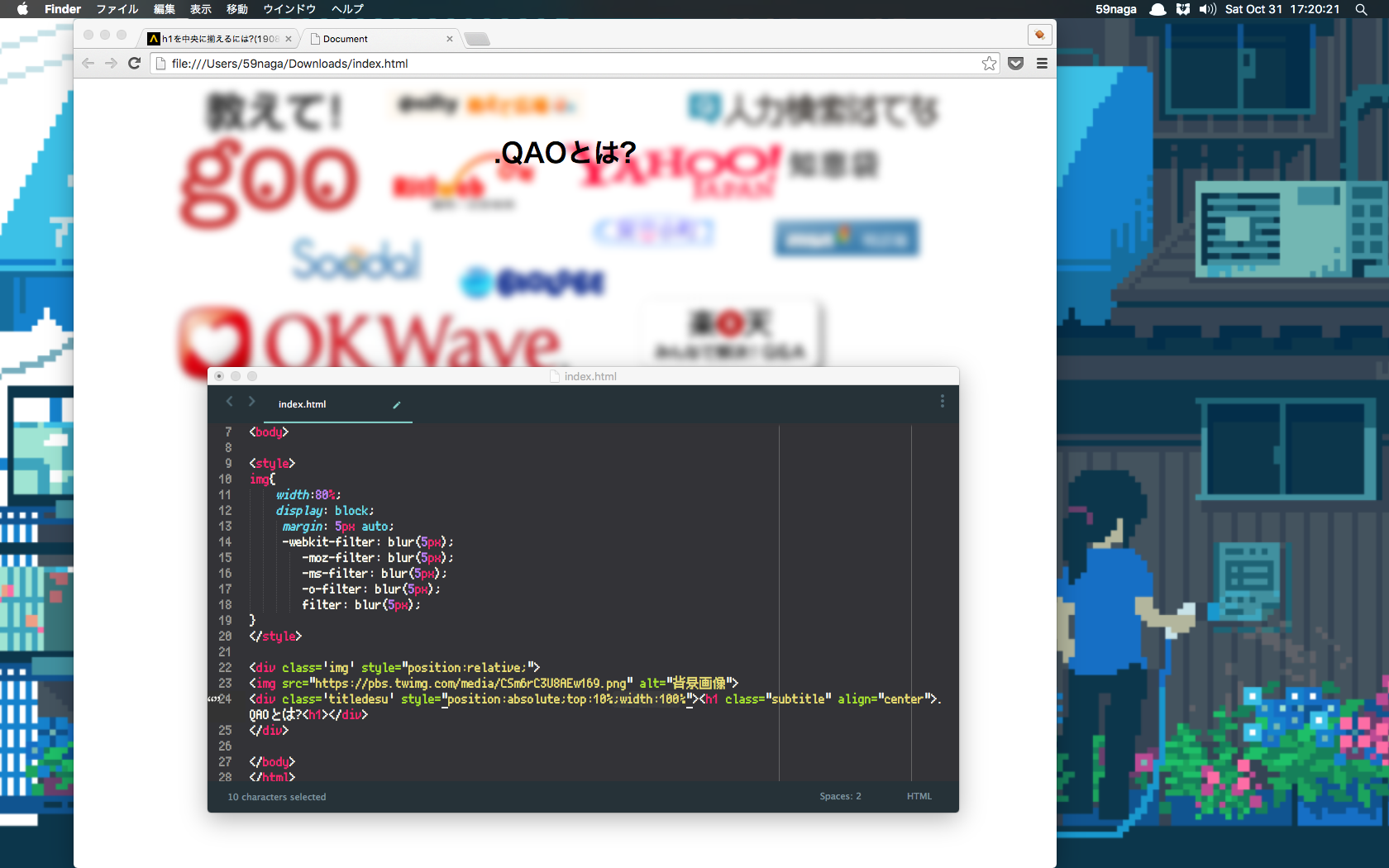Open the ウインドウ menu
Viewport: 1389px width, 868px height.
pyautogui.click(x=289, y=9)
